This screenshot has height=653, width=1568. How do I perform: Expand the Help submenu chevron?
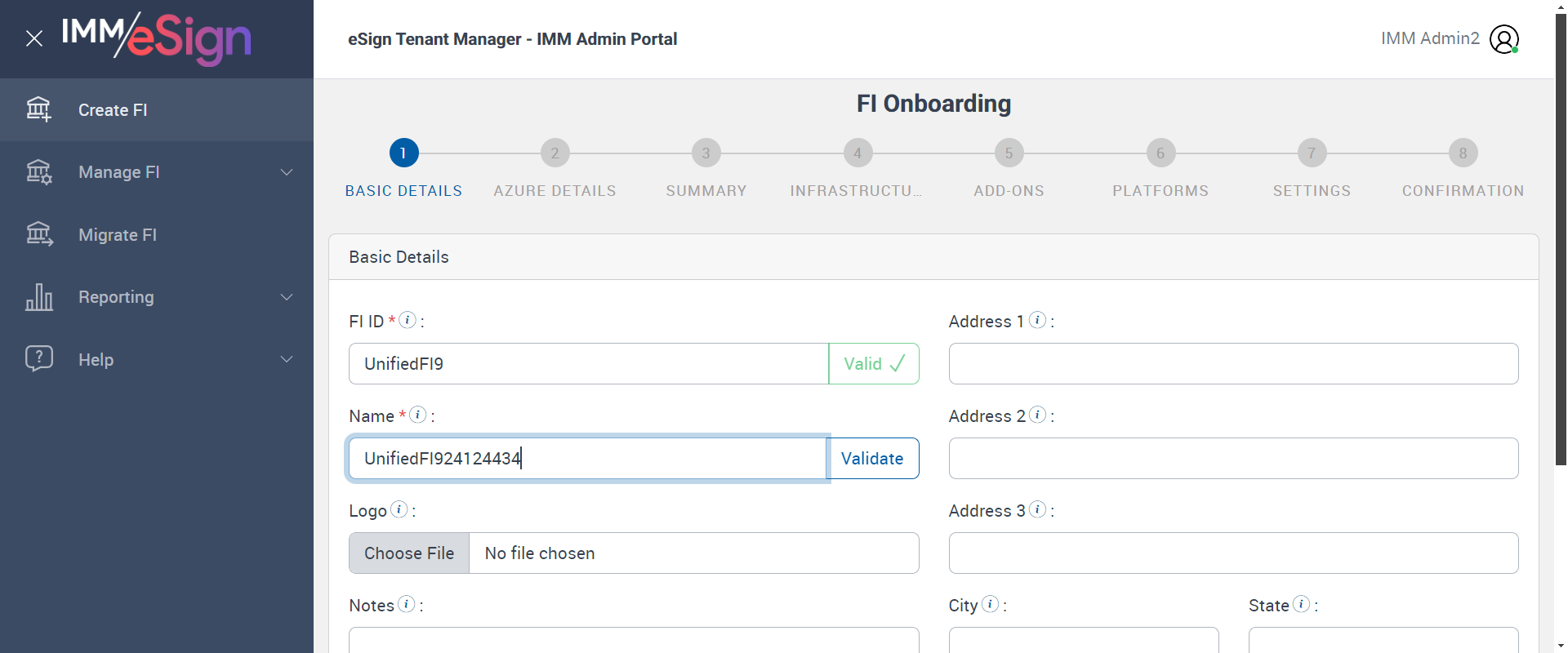pyautogui.click(x=287, y=359)
